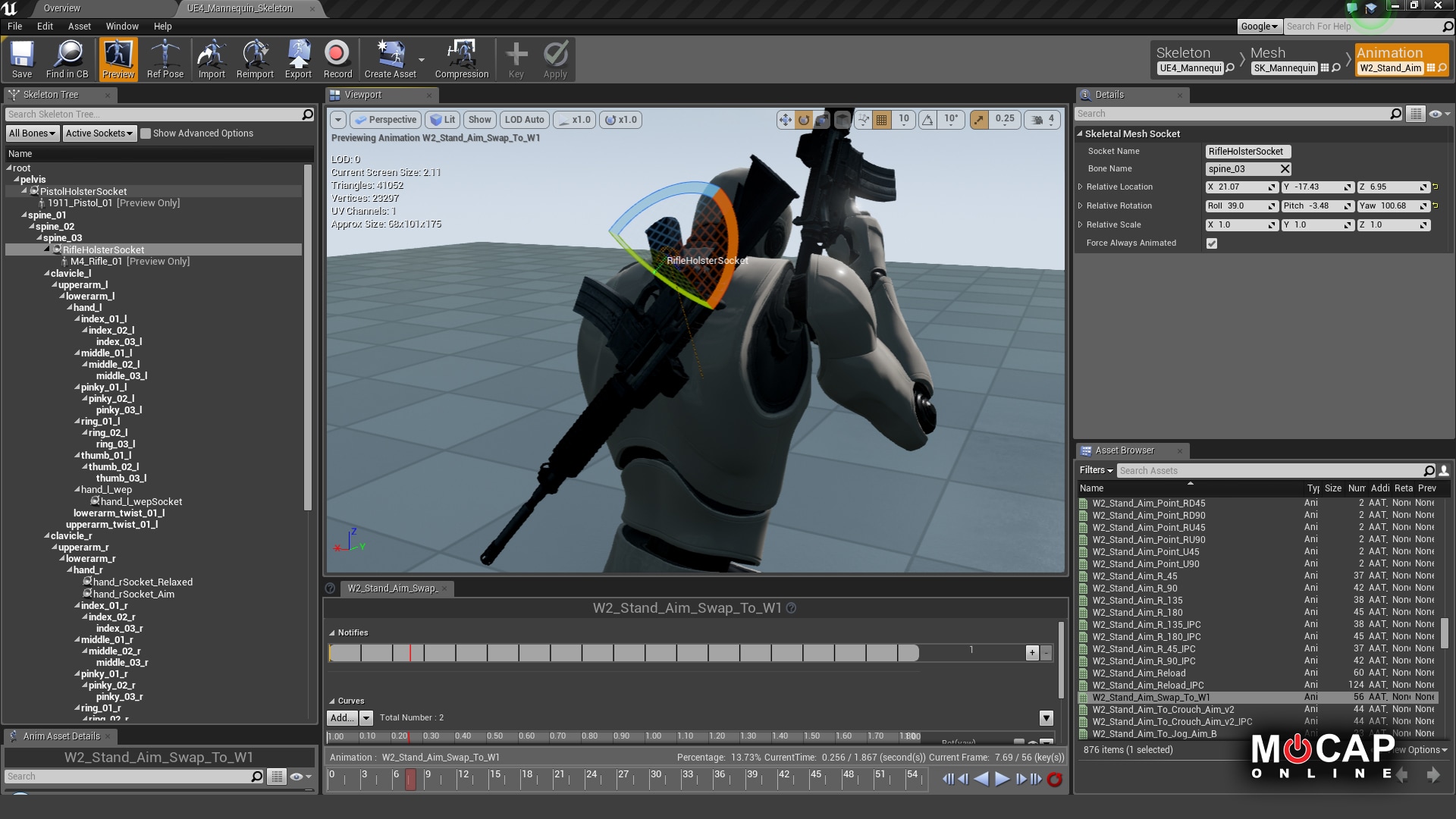Select W2_Stand_Aim_Swap_To_W1 animation asset

[1151, 697]
